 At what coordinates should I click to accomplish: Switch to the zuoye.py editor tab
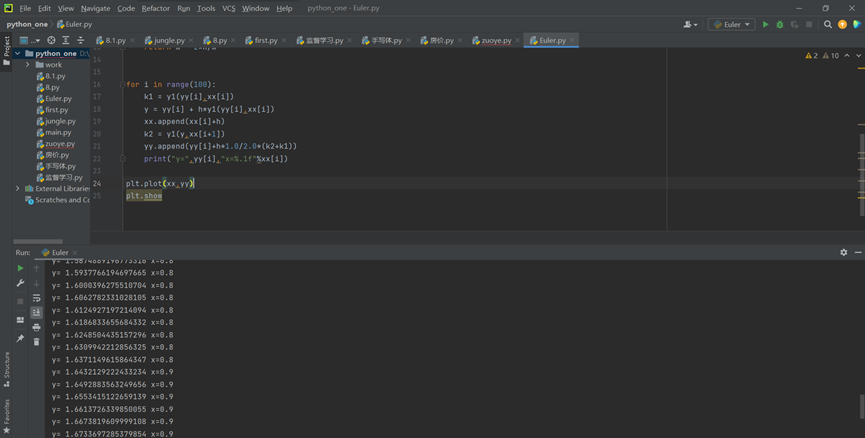click(496, 40)
